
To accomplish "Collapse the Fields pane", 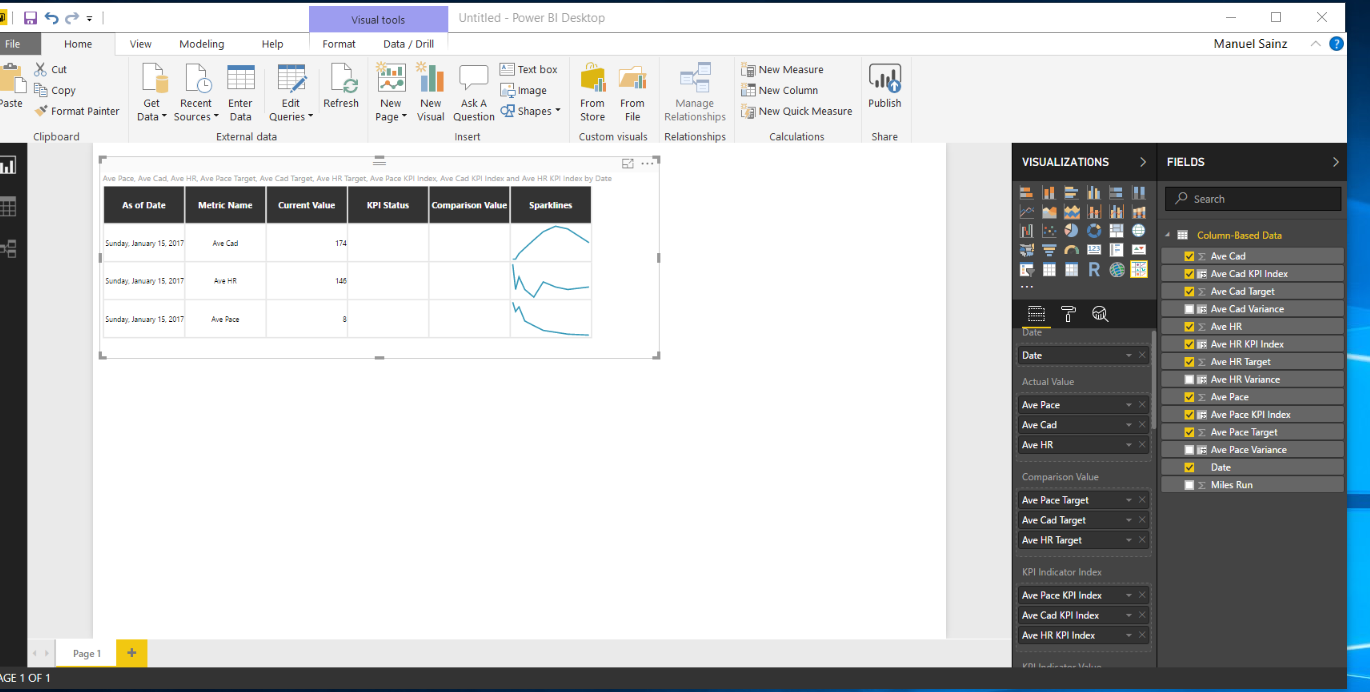I will 1336,162.
